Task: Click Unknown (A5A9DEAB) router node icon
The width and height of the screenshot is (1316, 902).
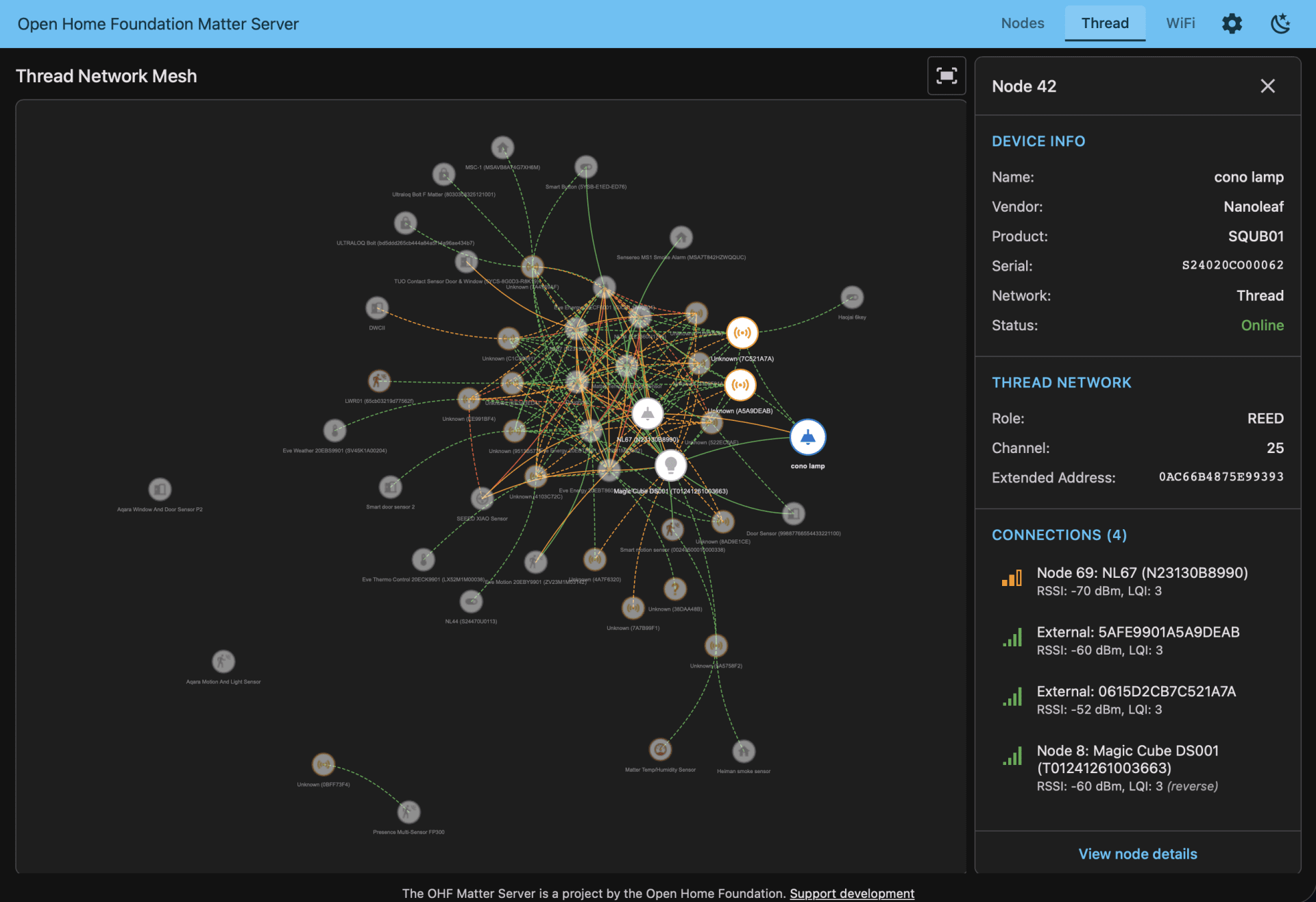Action: 740,385
